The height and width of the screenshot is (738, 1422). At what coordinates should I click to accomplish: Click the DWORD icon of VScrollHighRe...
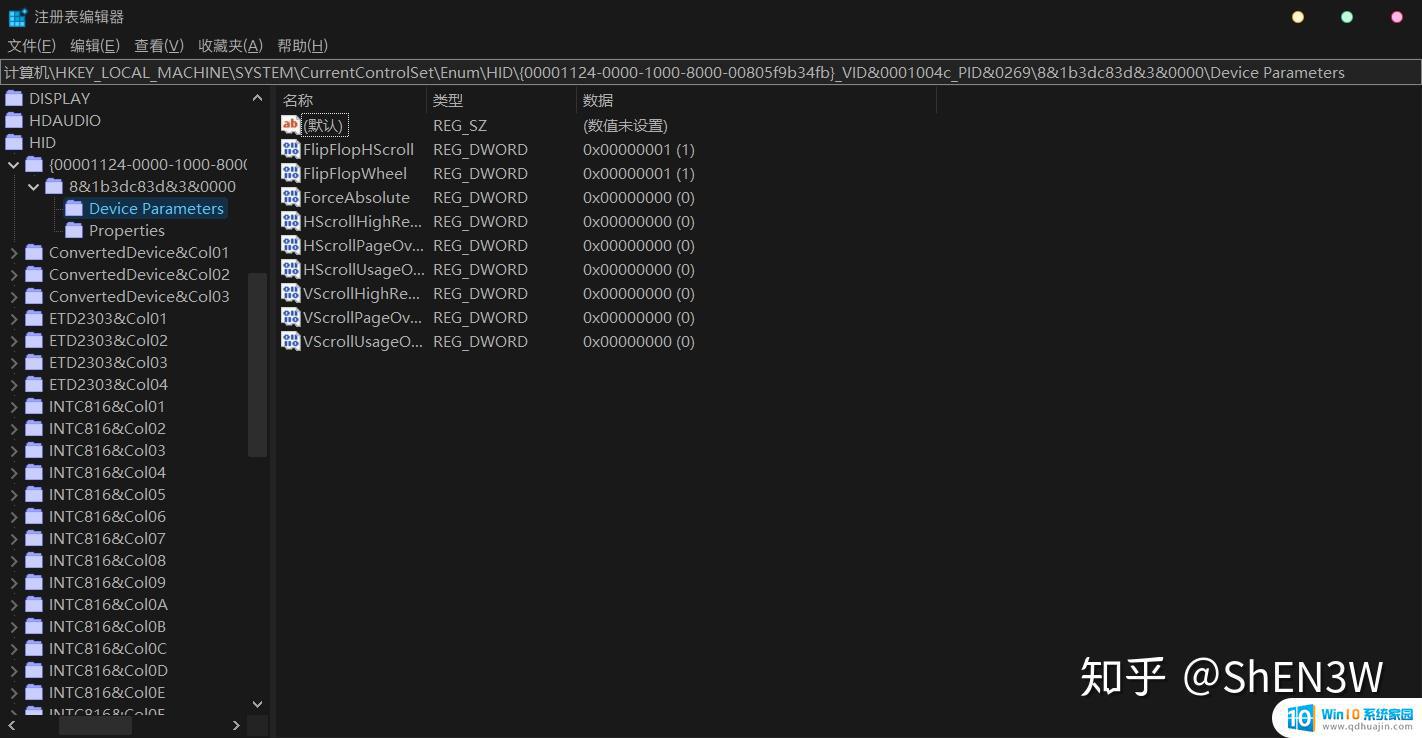(291, 293)
